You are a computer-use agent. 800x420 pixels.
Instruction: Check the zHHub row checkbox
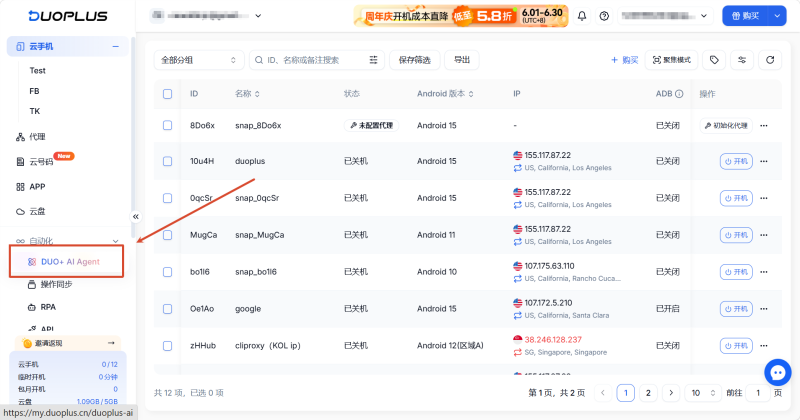[x=167, y=345]
